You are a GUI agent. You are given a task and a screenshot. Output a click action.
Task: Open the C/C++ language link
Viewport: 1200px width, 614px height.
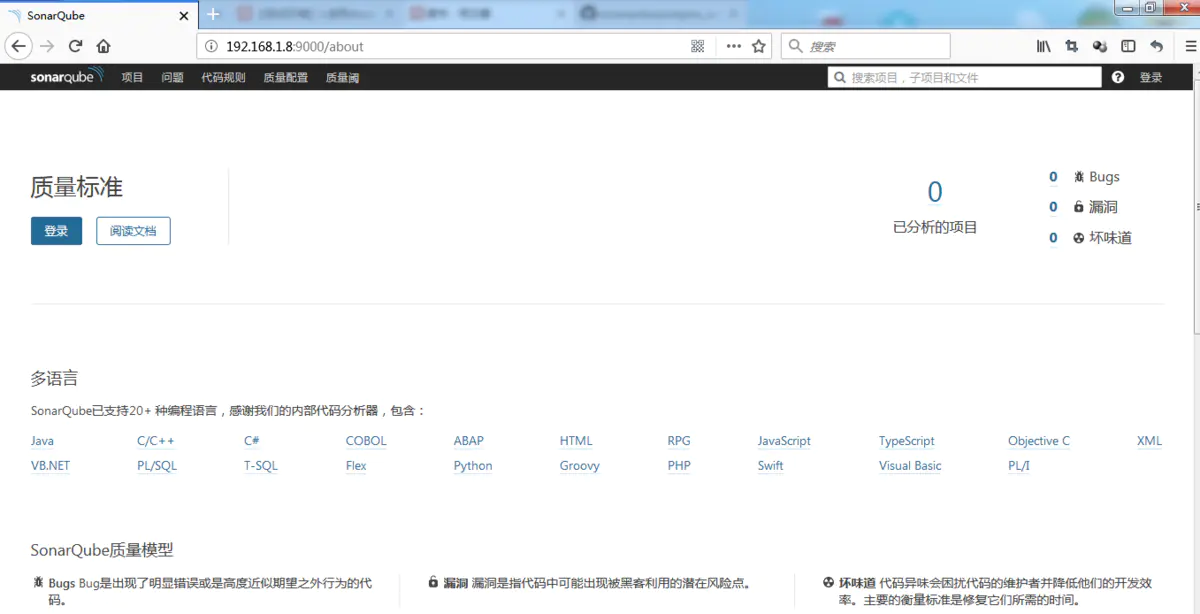156,441
